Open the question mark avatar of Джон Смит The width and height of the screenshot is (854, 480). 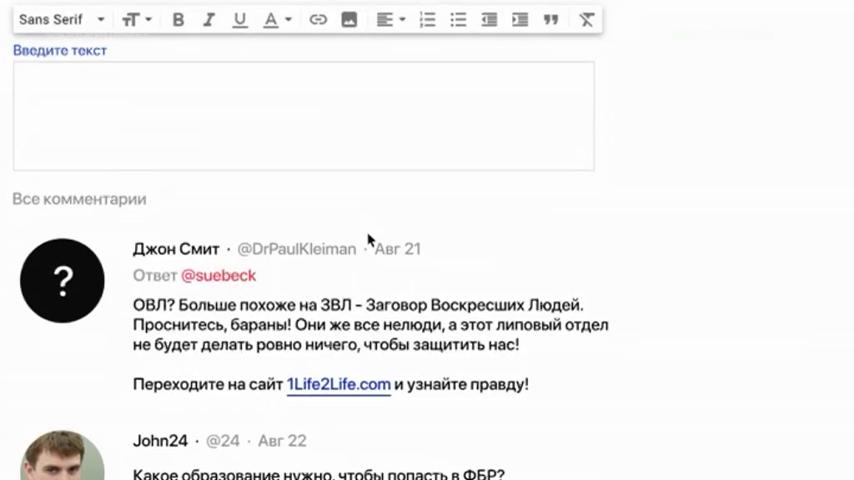62,281
